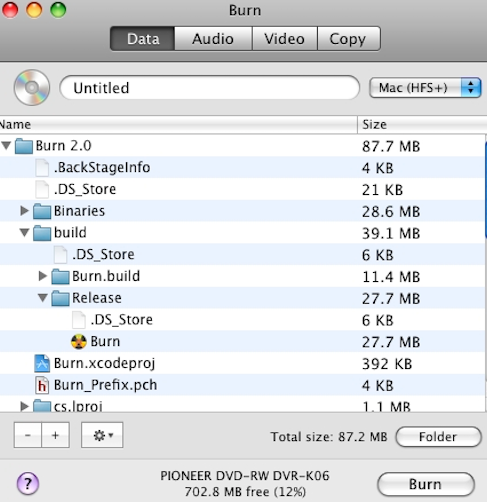Click the Release folder icon
Viewport: 487px width, 502px height.
(x=61, y=298)
